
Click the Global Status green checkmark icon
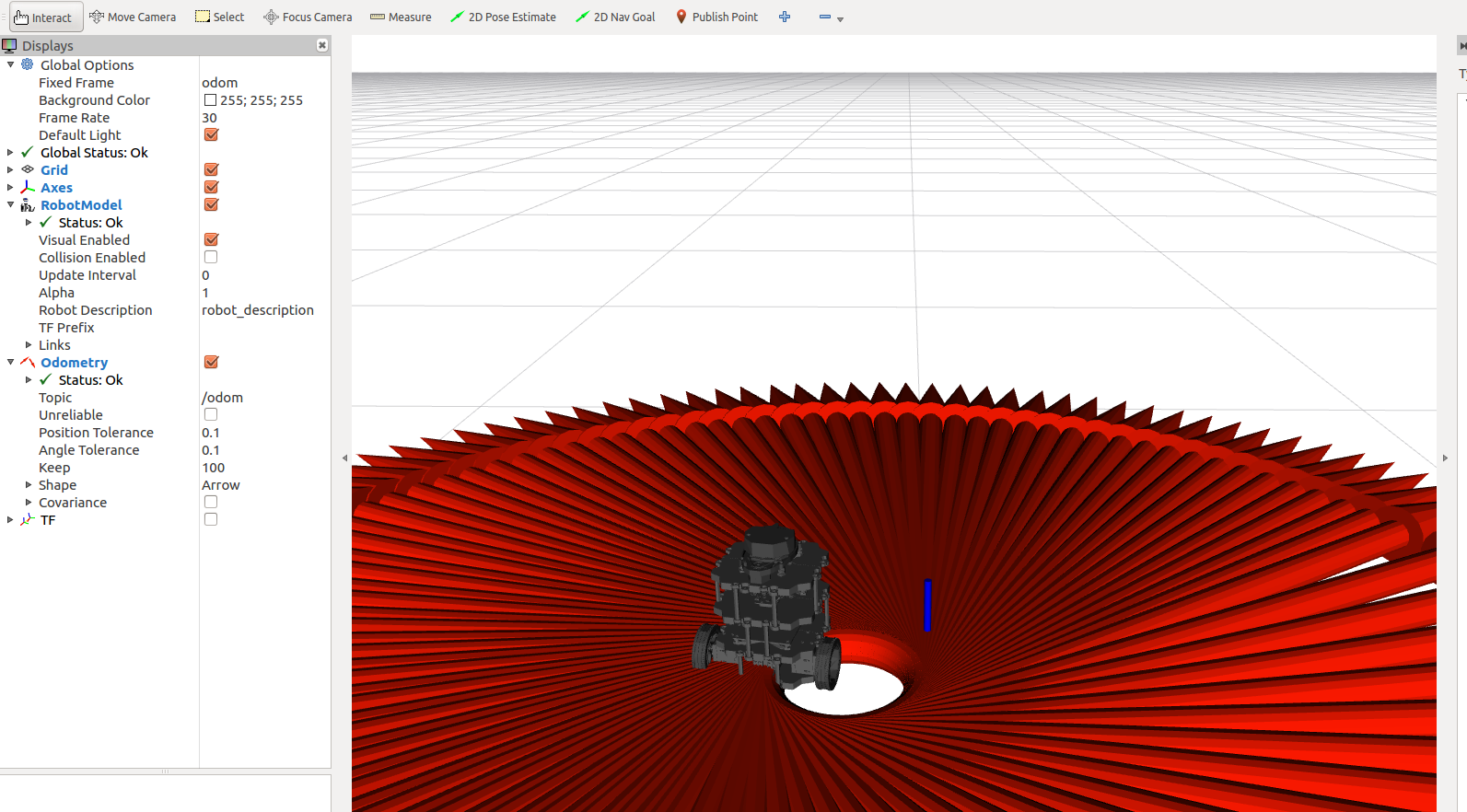28,152
